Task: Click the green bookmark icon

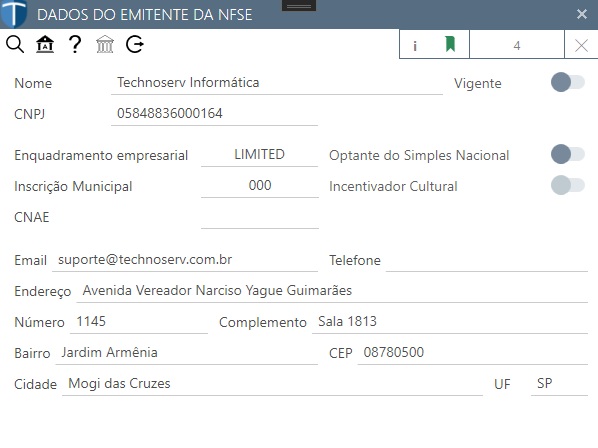Action: pos(450,44)
